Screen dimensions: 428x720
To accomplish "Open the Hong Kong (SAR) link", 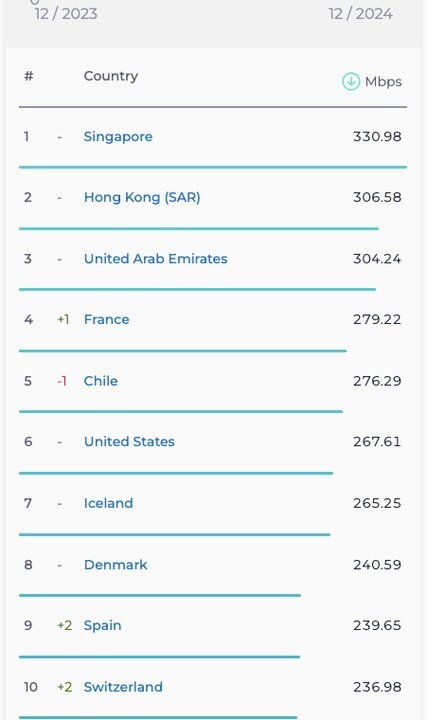I will pyautogui.click(x=142, y=197).
